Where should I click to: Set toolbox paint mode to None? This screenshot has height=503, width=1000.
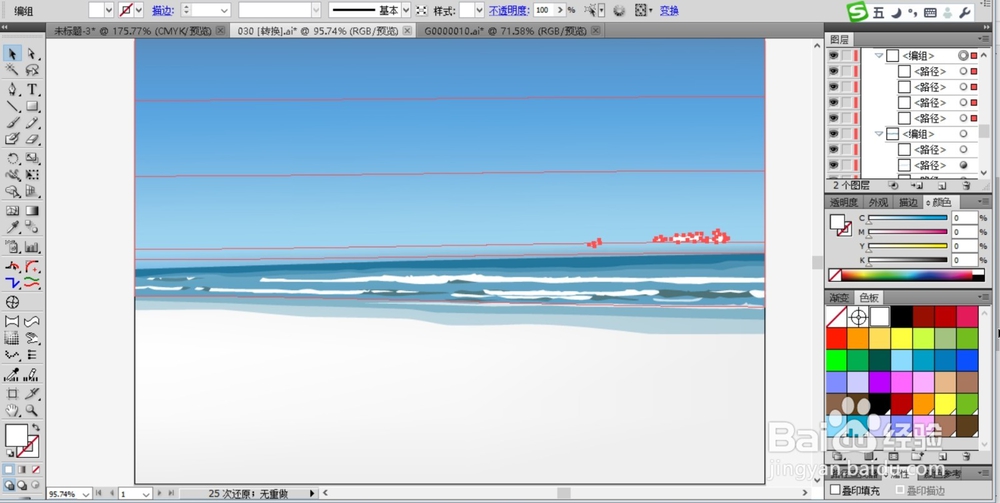[x=36, y=470]
